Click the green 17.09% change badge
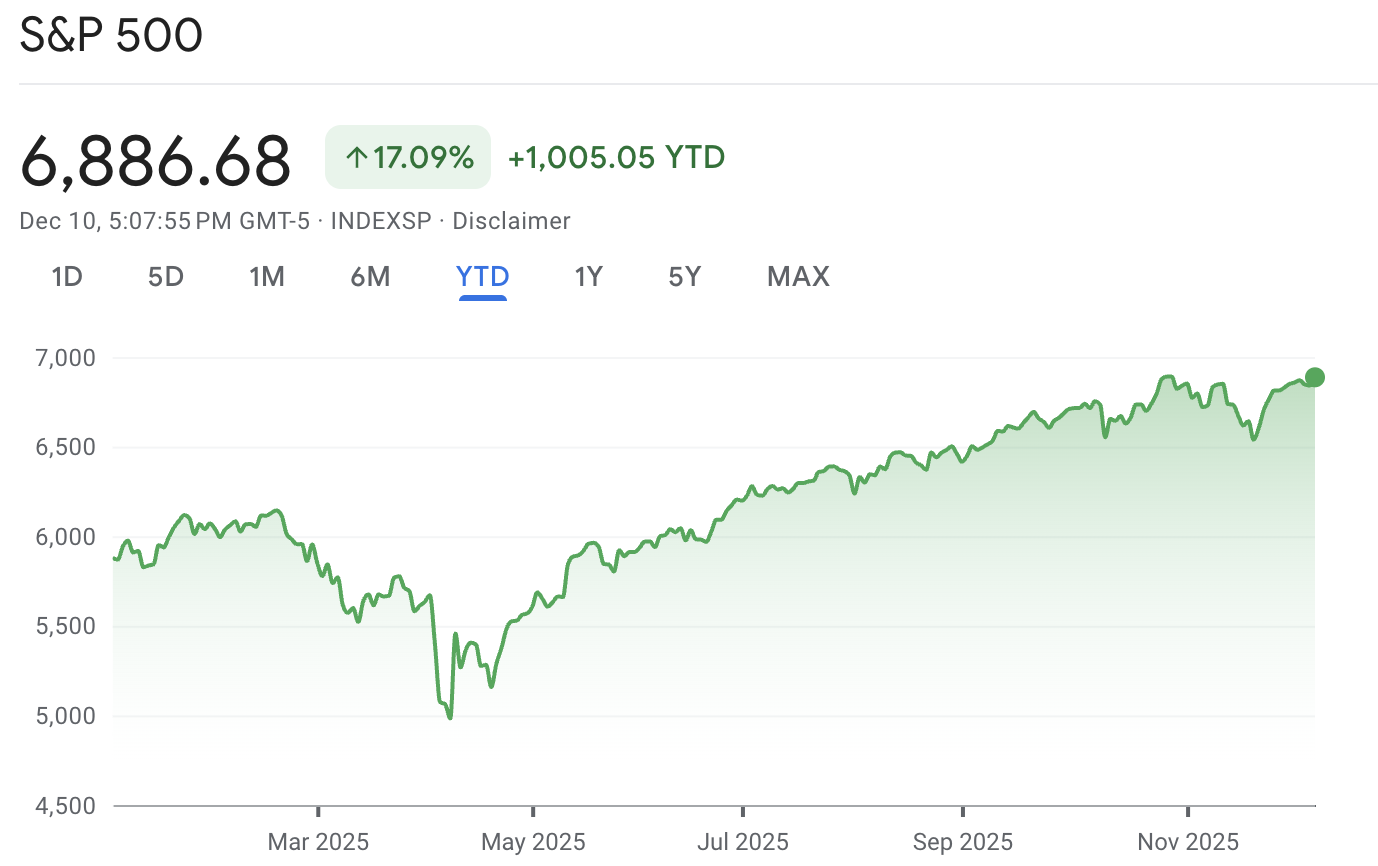The image size is (1378, 866). pos(407,157)
